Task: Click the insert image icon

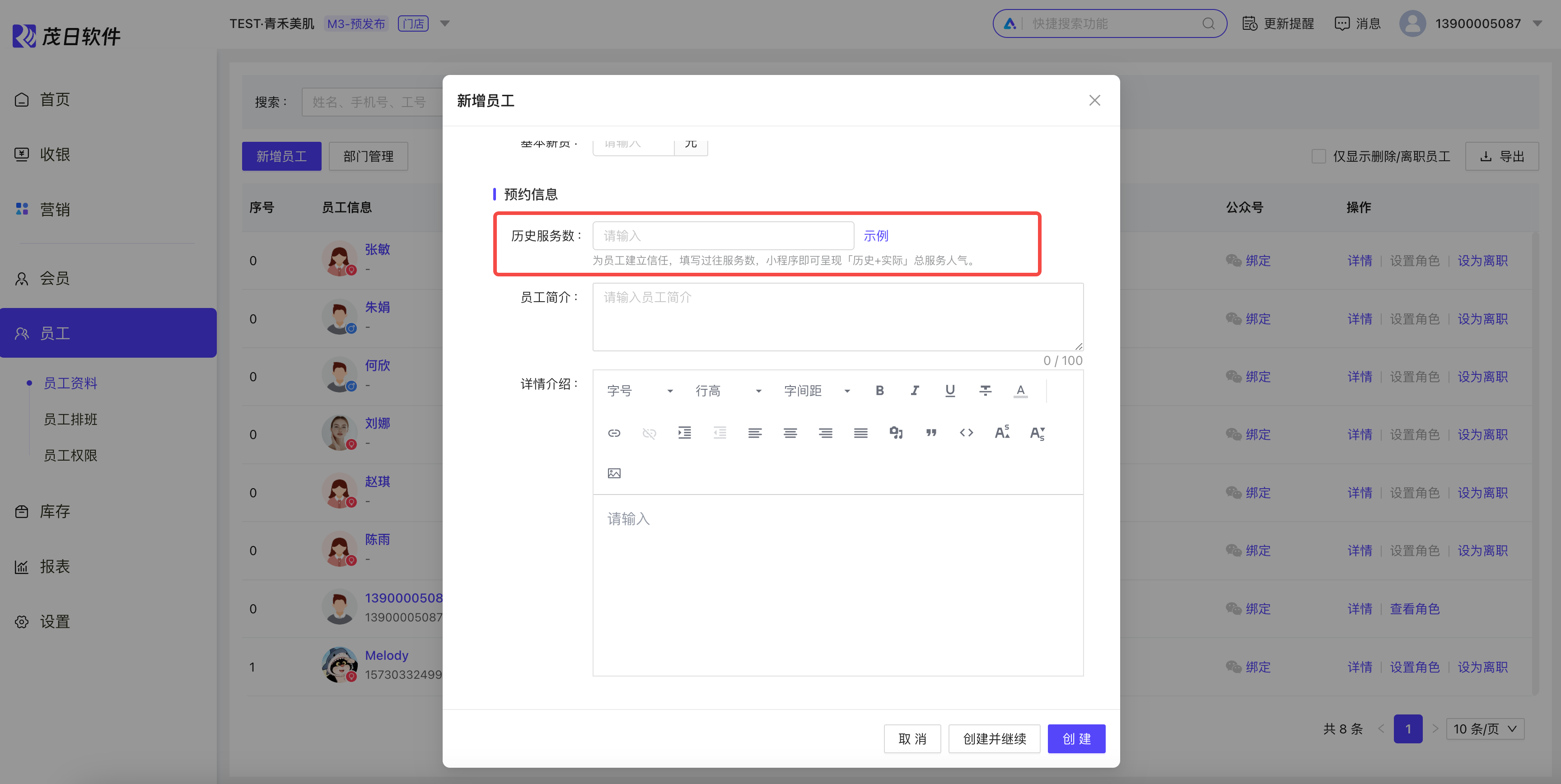Action: coord(614,473)
